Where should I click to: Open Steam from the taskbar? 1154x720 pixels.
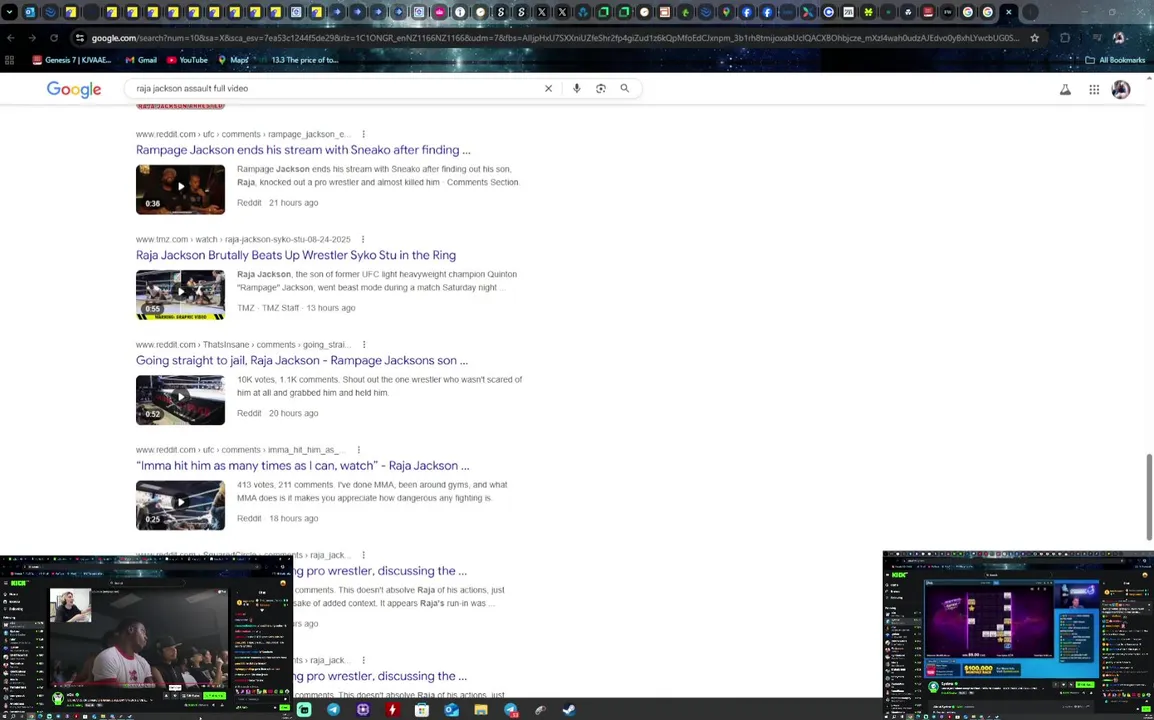(569, 710)
